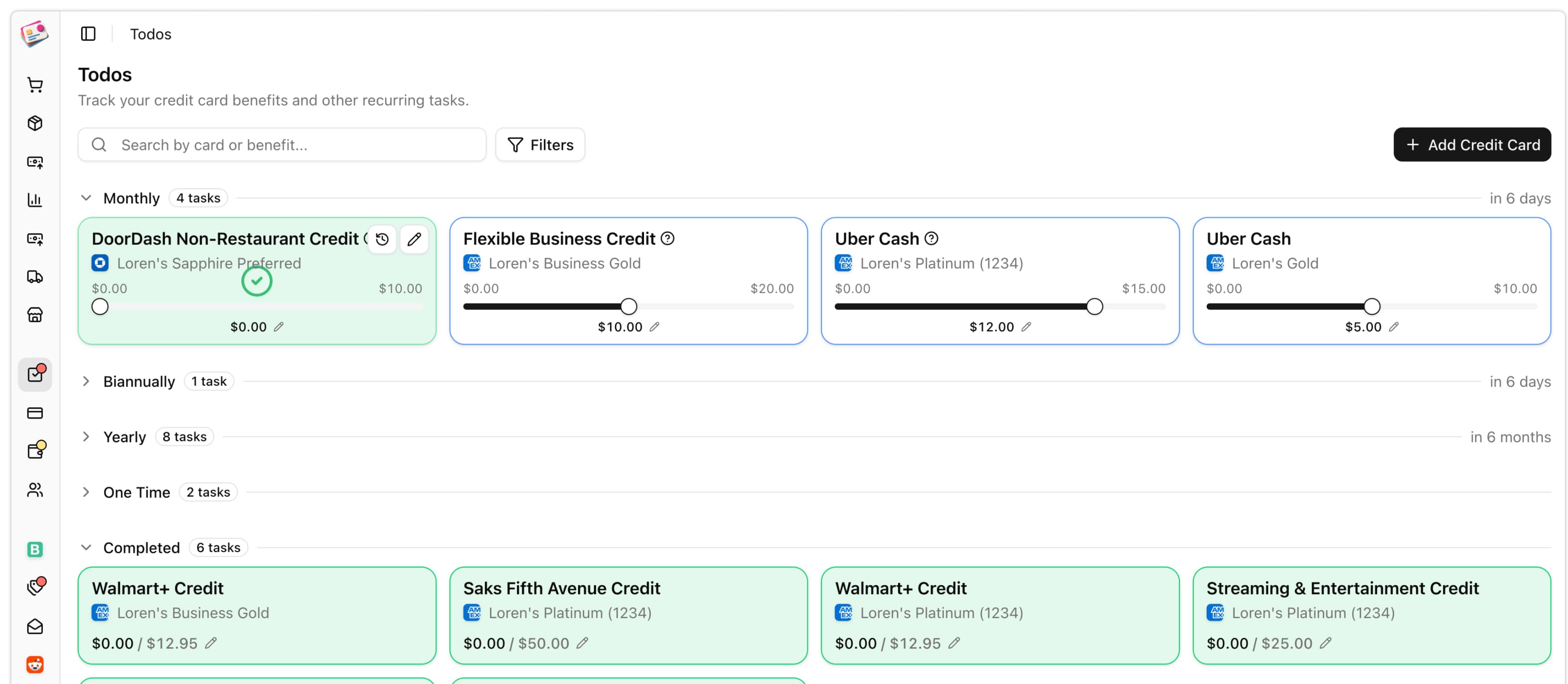The width and height of the screenshot is (1568, 684).
Task: Open the Filters dropdown
Action: click(540, 145)
